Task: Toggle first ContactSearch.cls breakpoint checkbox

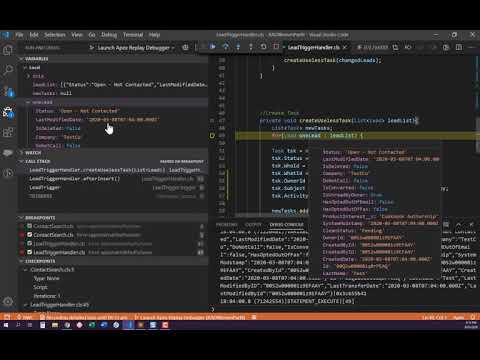Action: click(29, 226)
